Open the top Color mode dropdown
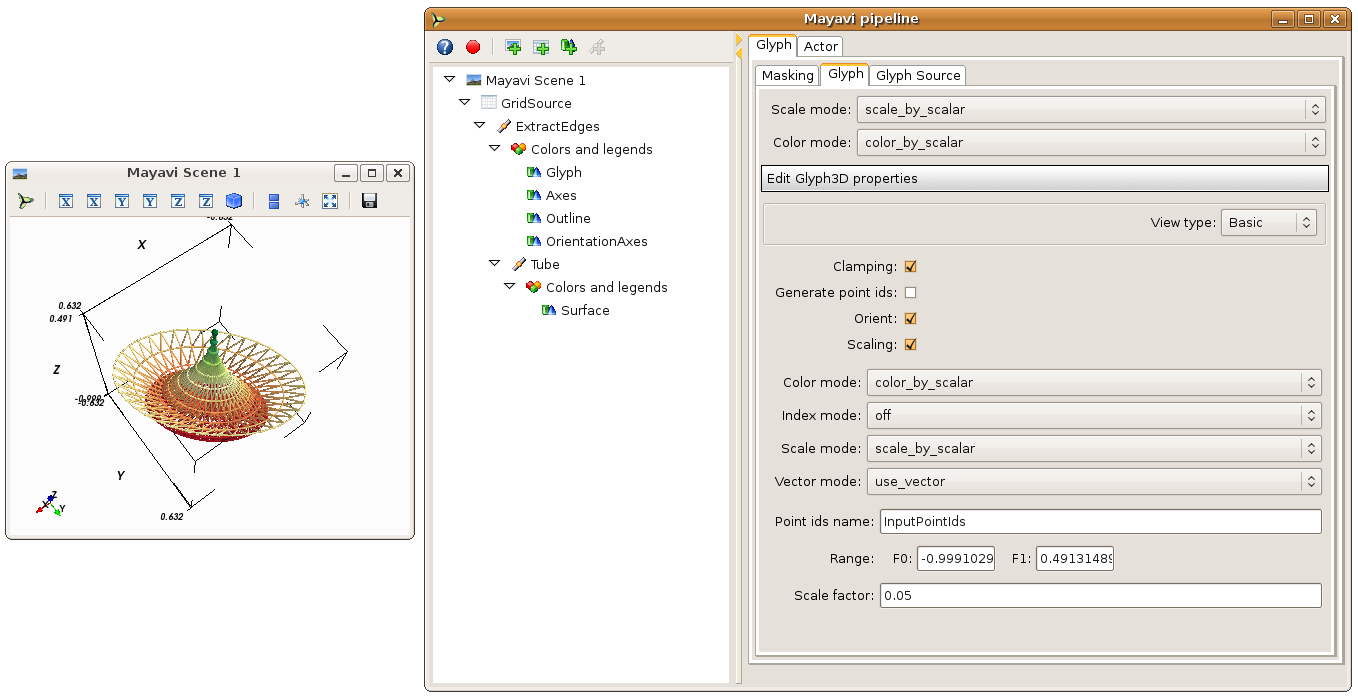This screenshot has height=698, width=1358. tap(1091, 142)
